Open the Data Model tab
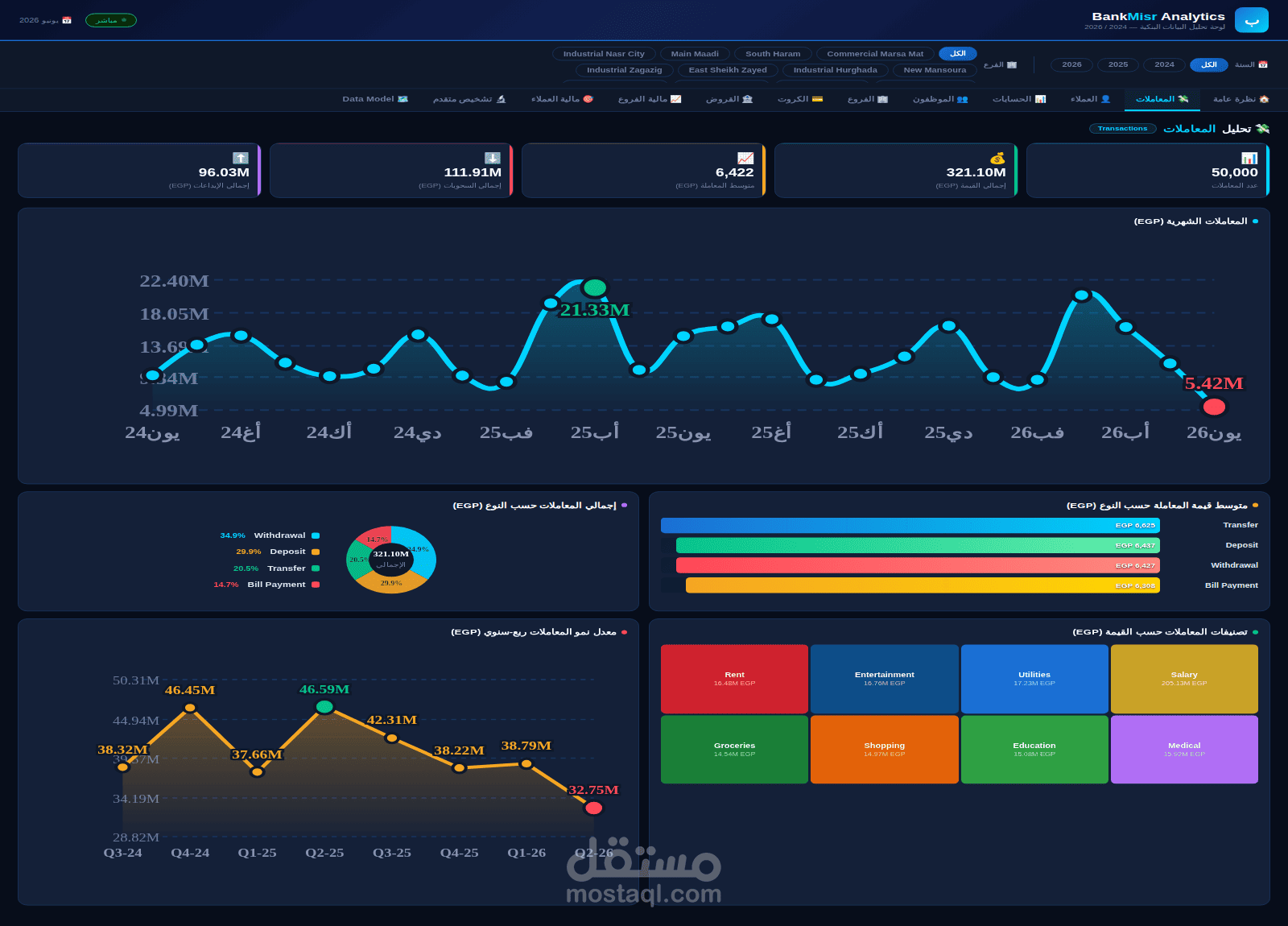The width and height of the screenshot is (1288, 926). pos(375,99)
